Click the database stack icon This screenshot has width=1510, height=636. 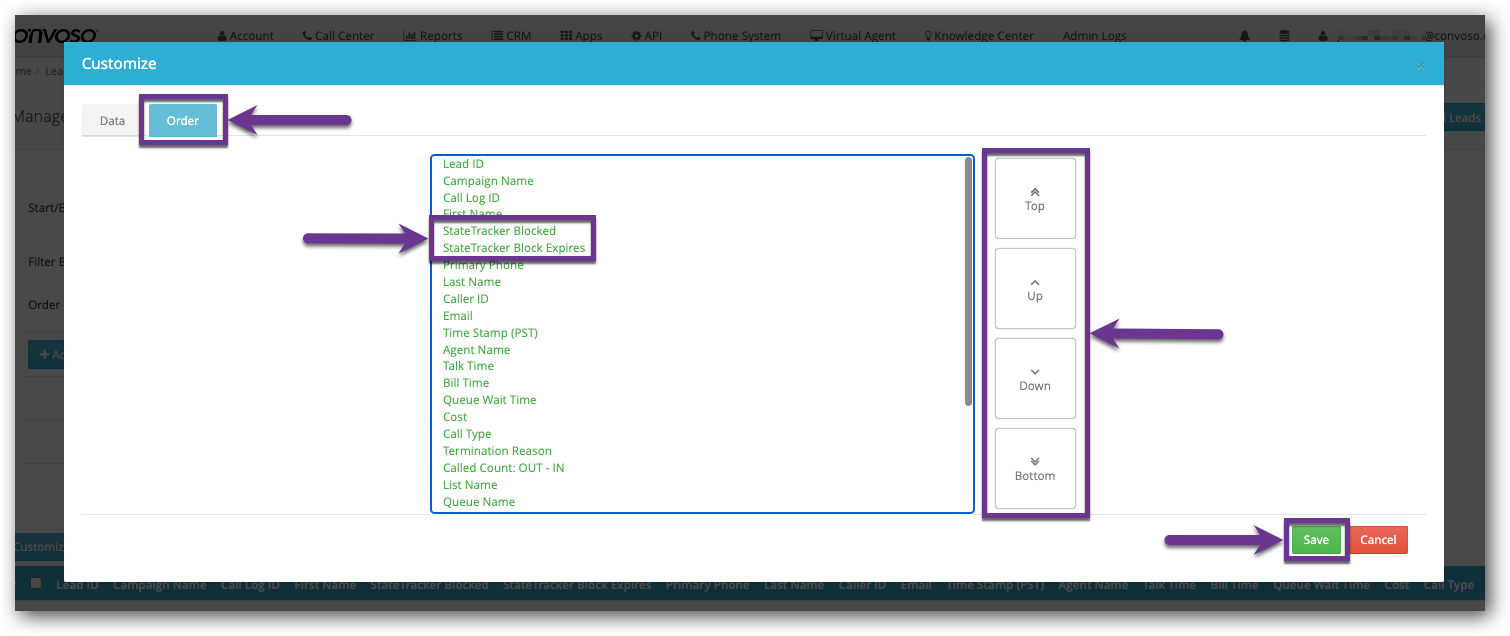1284,36
